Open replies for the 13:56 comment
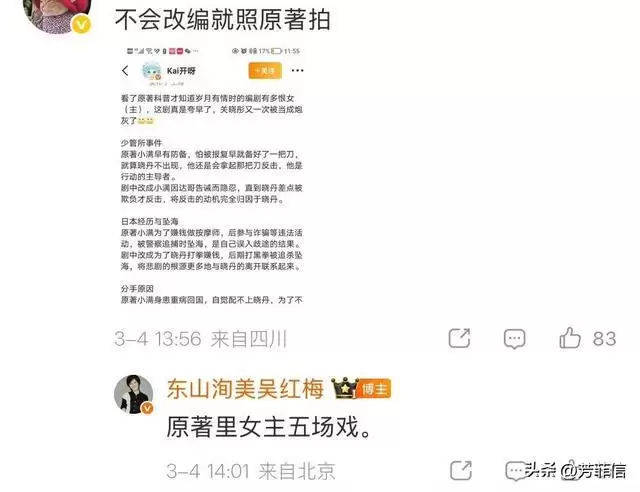 tap(514, 339)
